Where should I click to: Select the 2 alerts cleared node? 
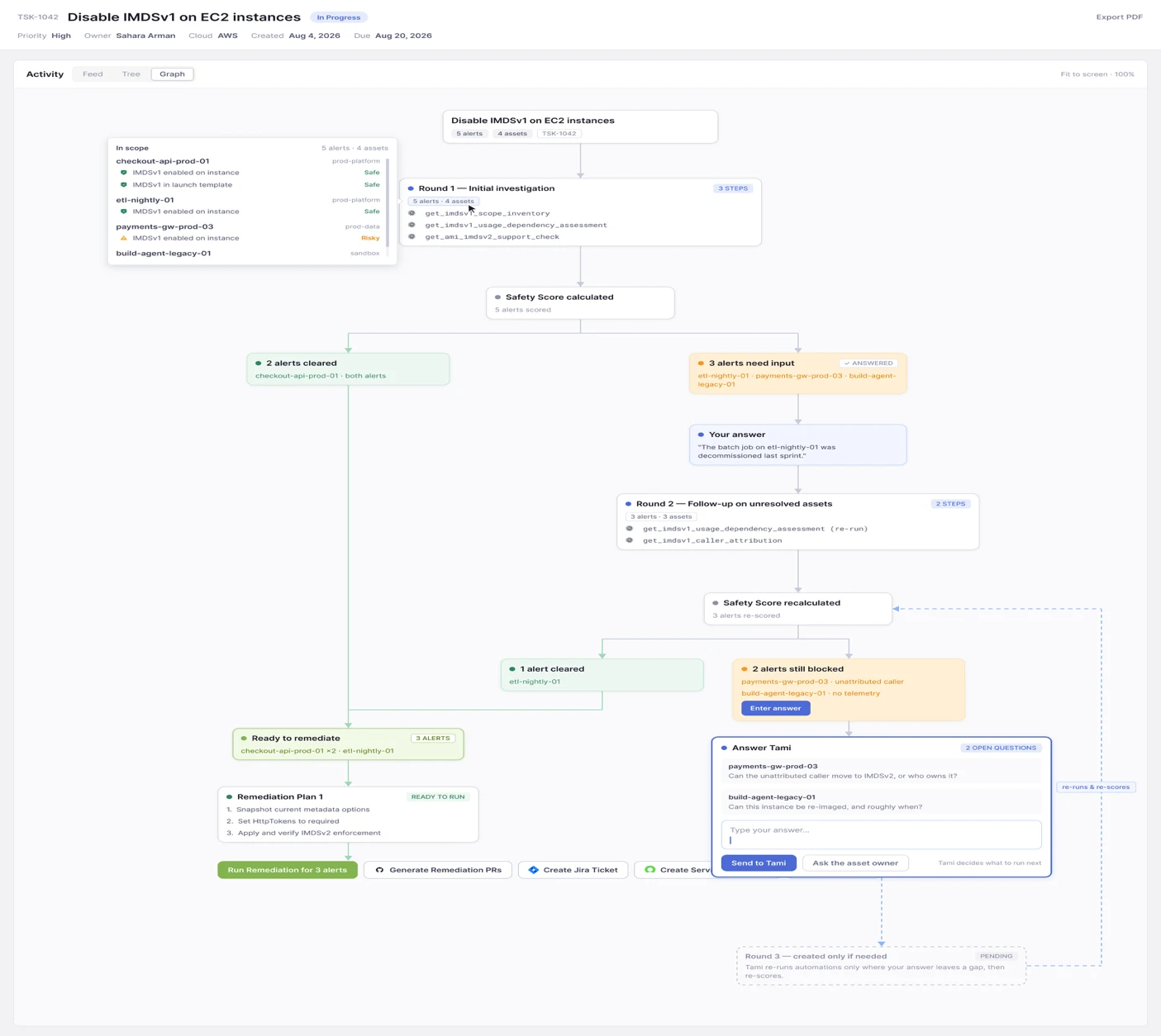tap(348, 369)
